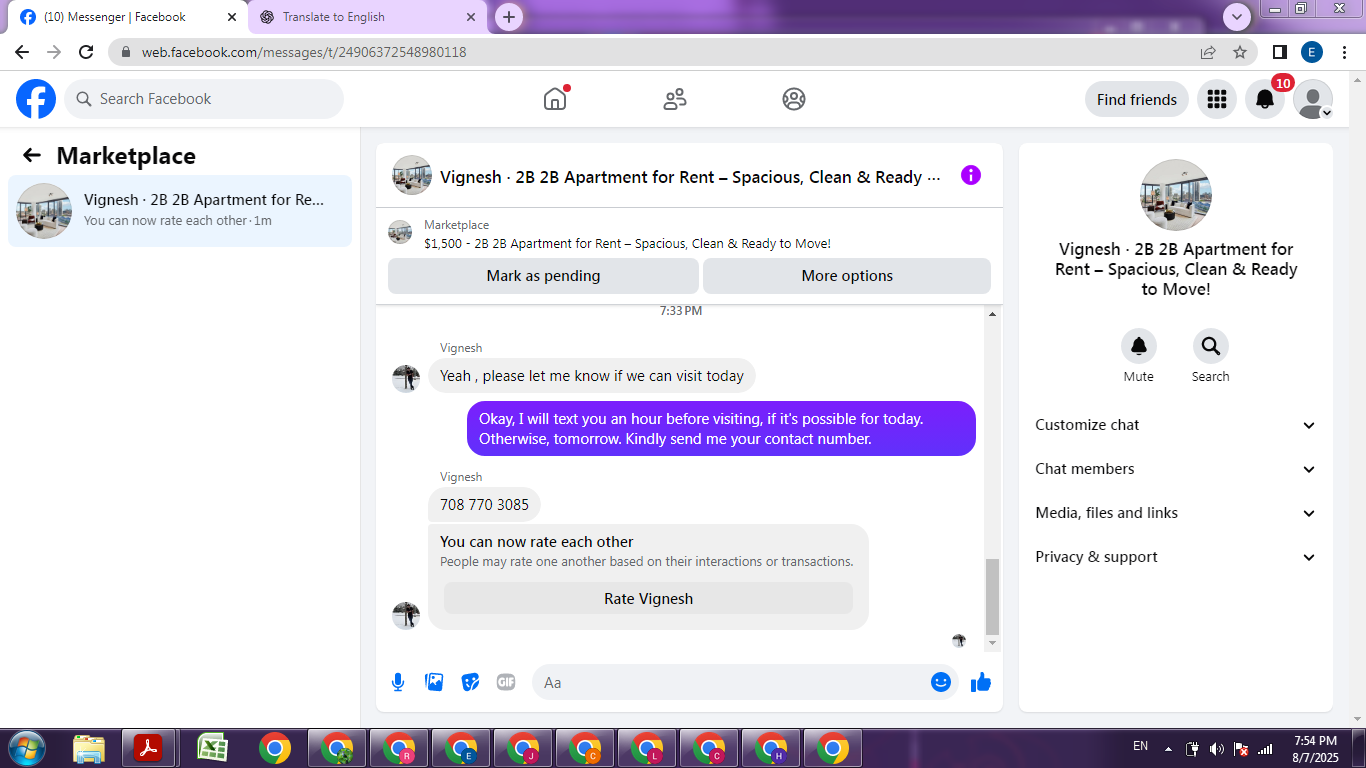Open the account profile menu
The width and height of the screenshot is (1366, 768).
click(1313, 99)
